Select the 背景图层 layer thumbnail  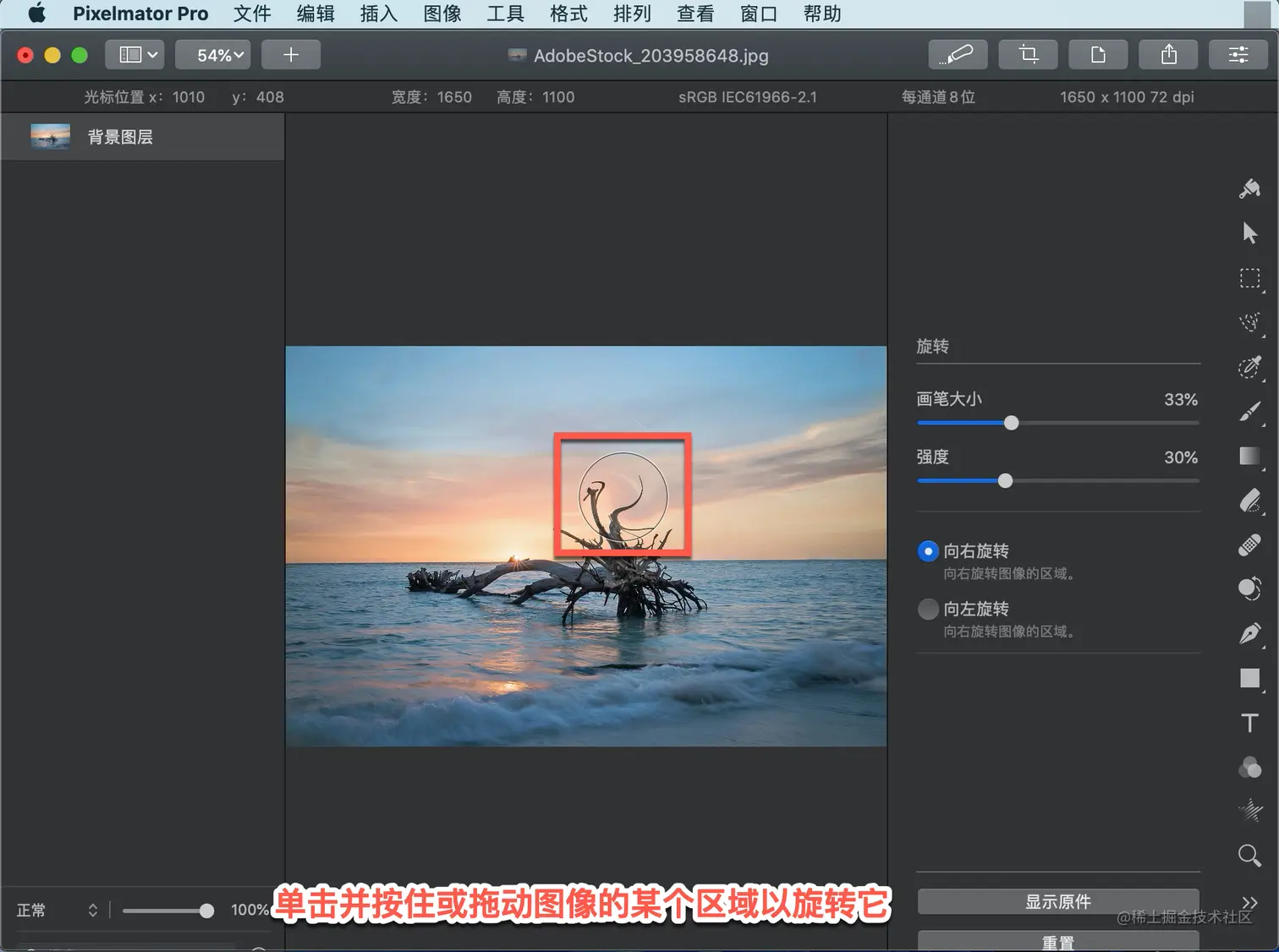50,136
